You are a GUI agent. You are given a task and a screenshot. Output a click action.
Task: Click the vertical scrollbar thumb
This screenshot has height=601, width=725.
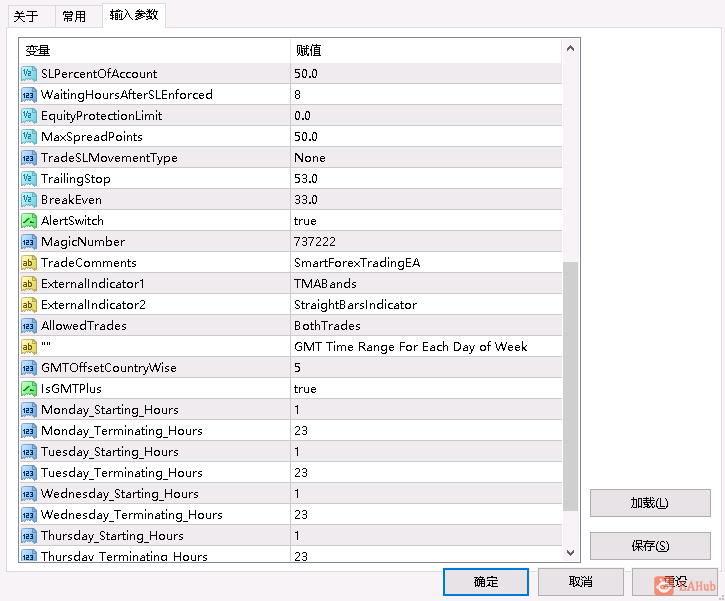coord(571,386)
